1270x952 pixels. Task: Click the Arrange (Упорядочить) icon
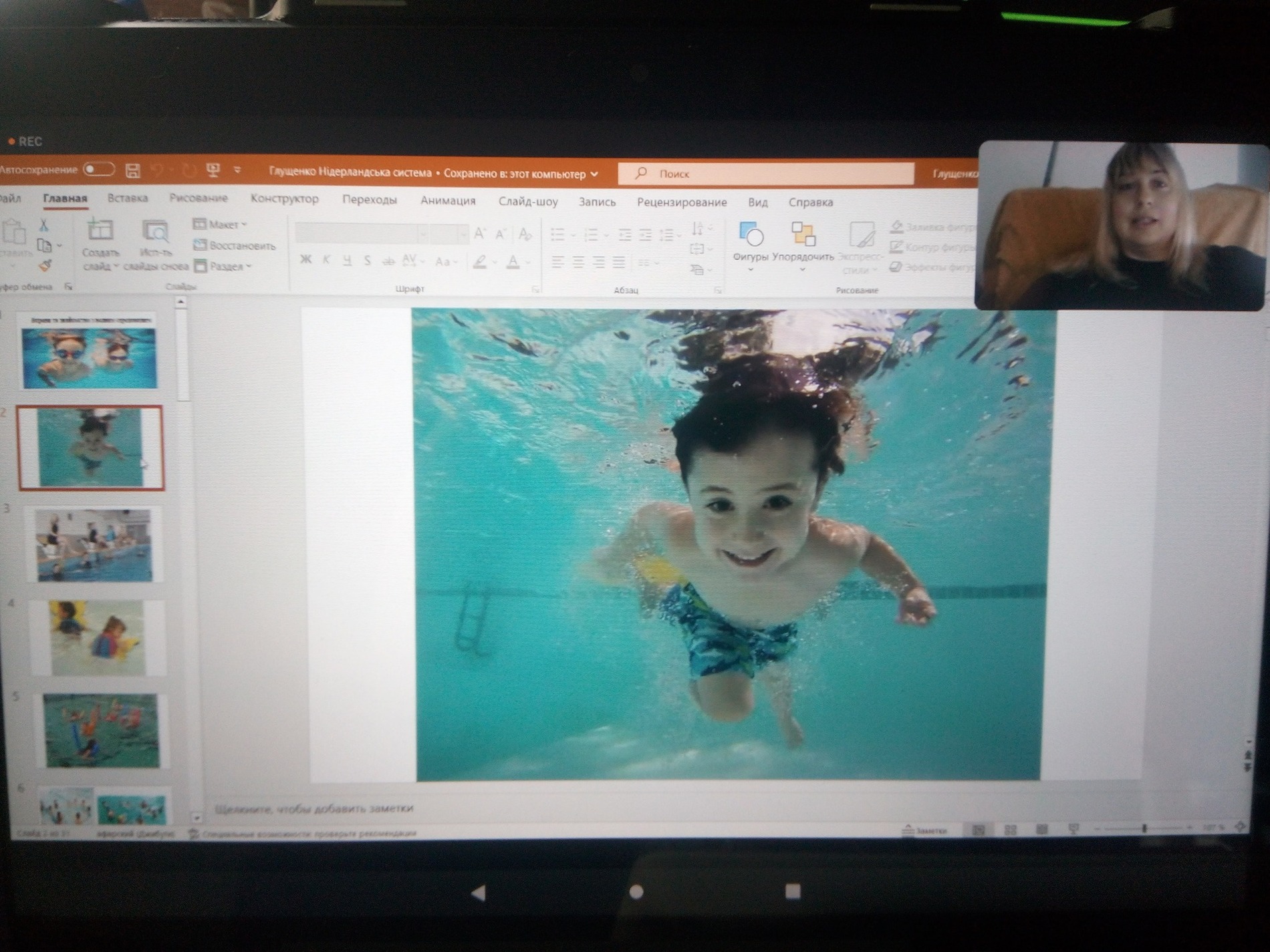(x=803, y=236)
